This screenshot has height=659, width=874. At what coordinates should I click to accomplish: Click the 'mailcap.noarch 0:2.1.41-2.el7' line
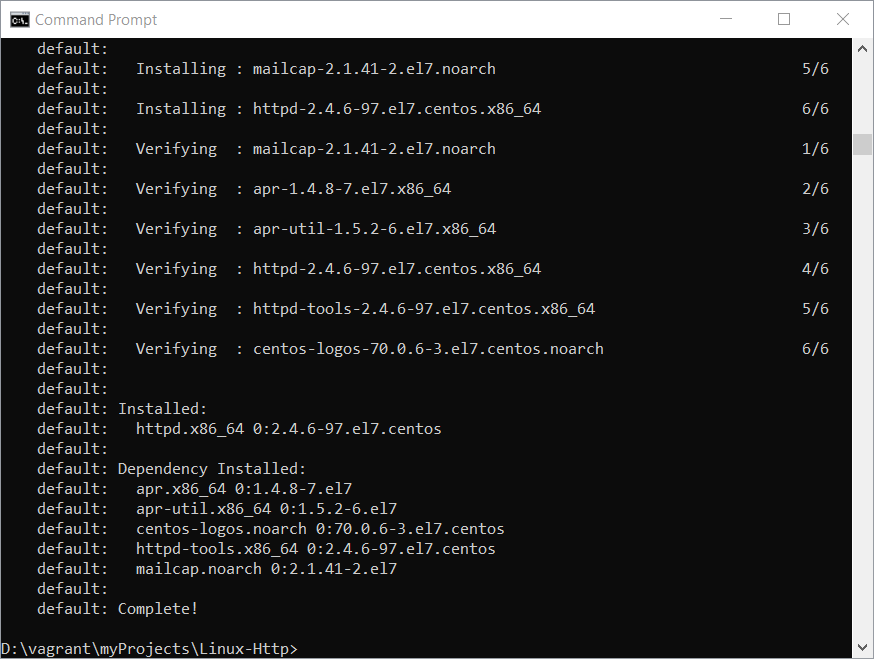coord(266,569)
